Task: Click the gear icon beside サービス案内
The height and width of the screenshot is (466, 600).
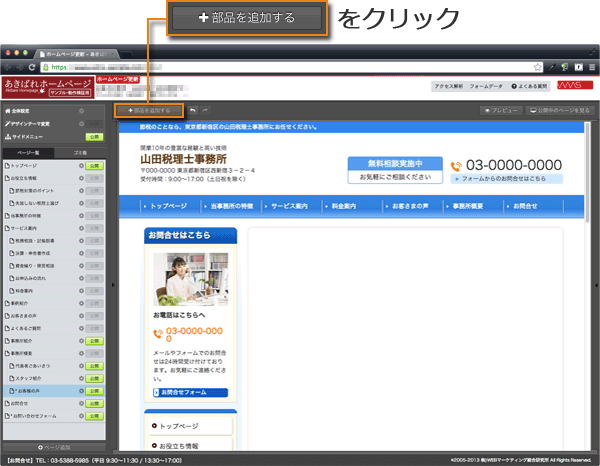Action: coord(79,228)
